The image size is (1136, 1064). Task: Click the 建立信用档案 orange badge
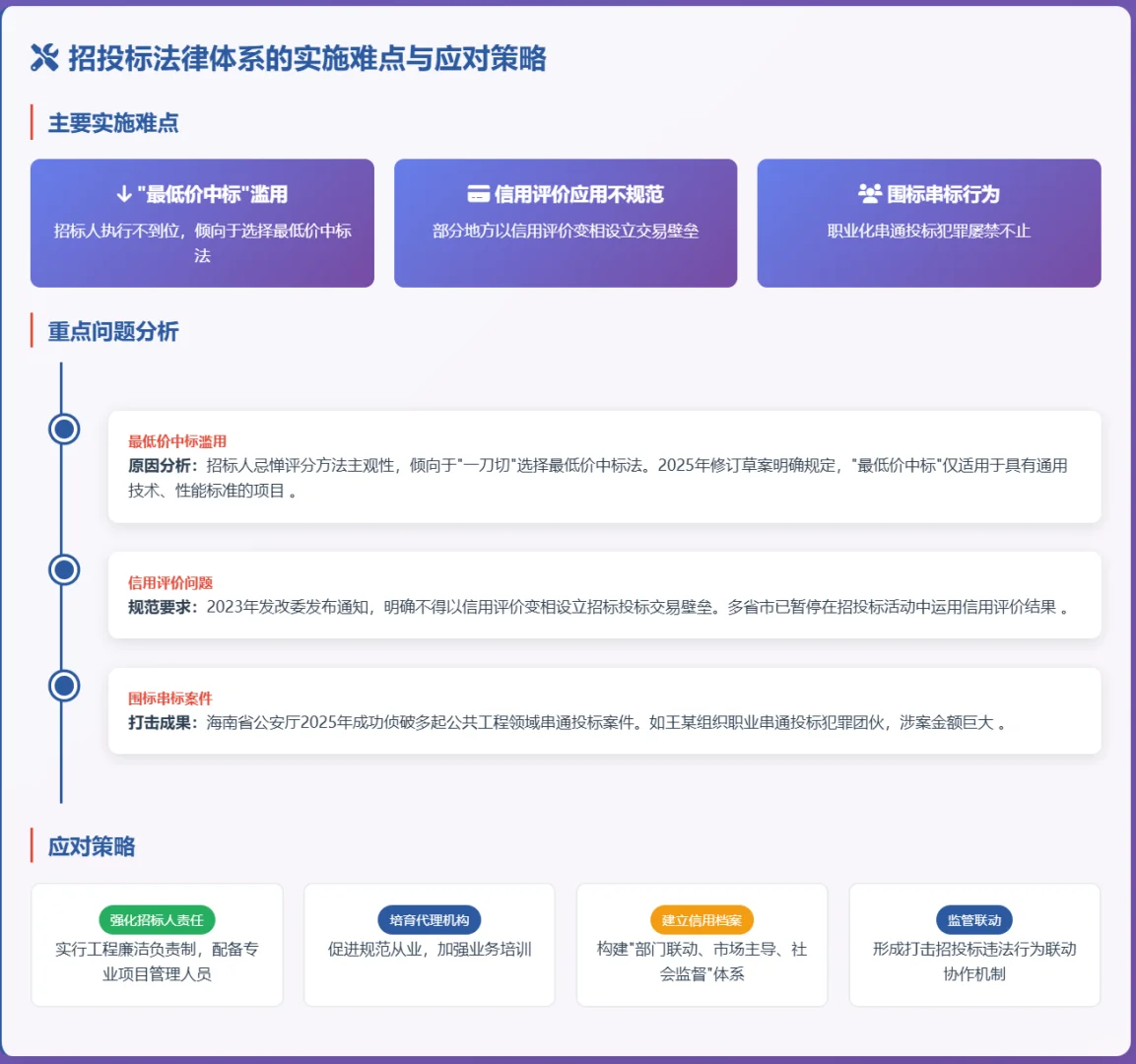click(702, 920)
